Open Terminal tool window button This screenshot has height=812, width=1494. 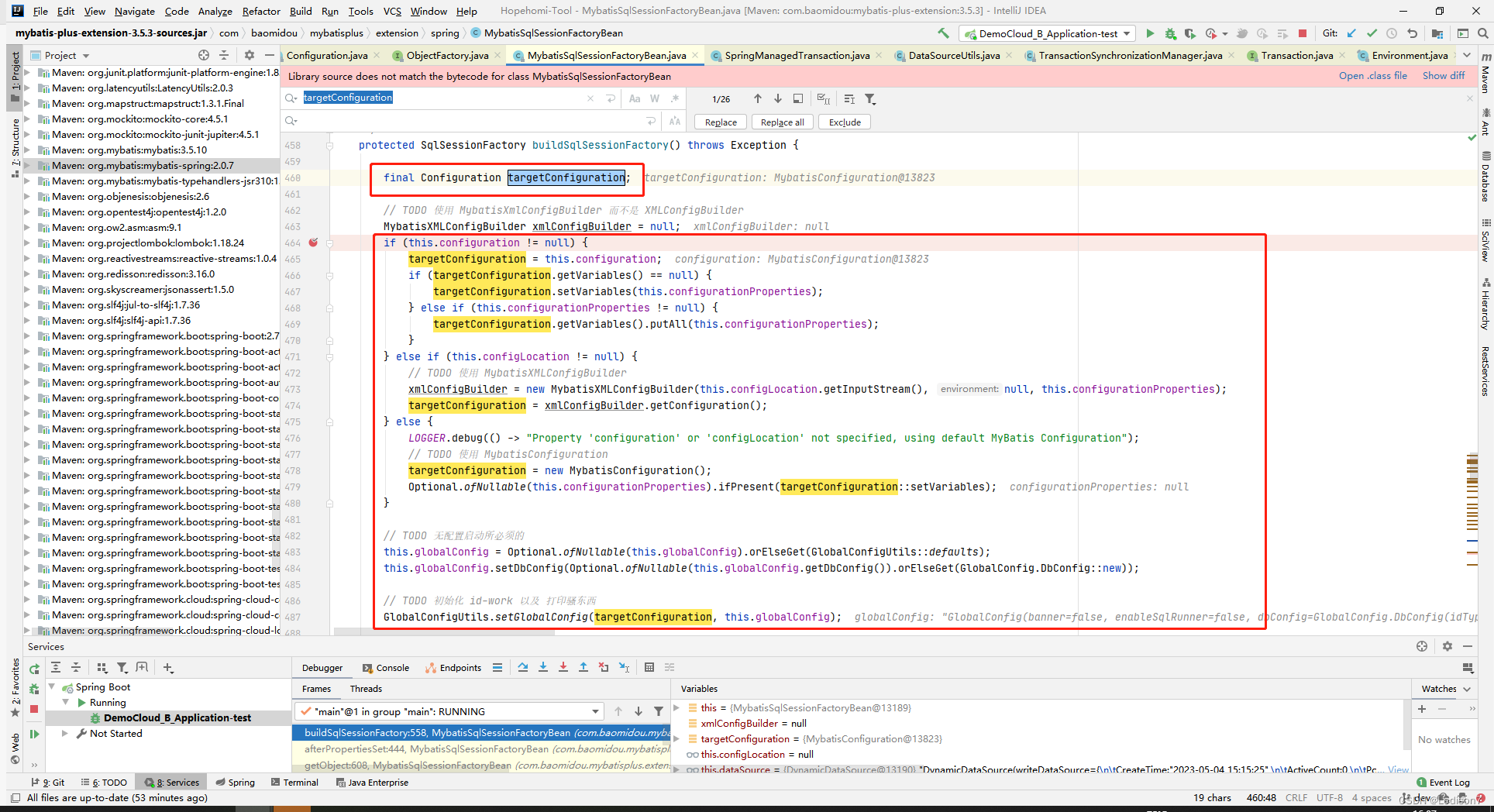[x=294, y=782]
